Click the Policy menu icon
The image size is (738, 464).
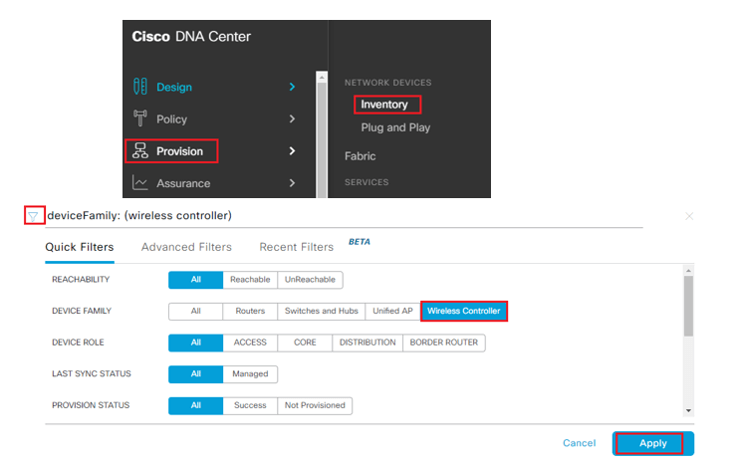click(140, 119)
